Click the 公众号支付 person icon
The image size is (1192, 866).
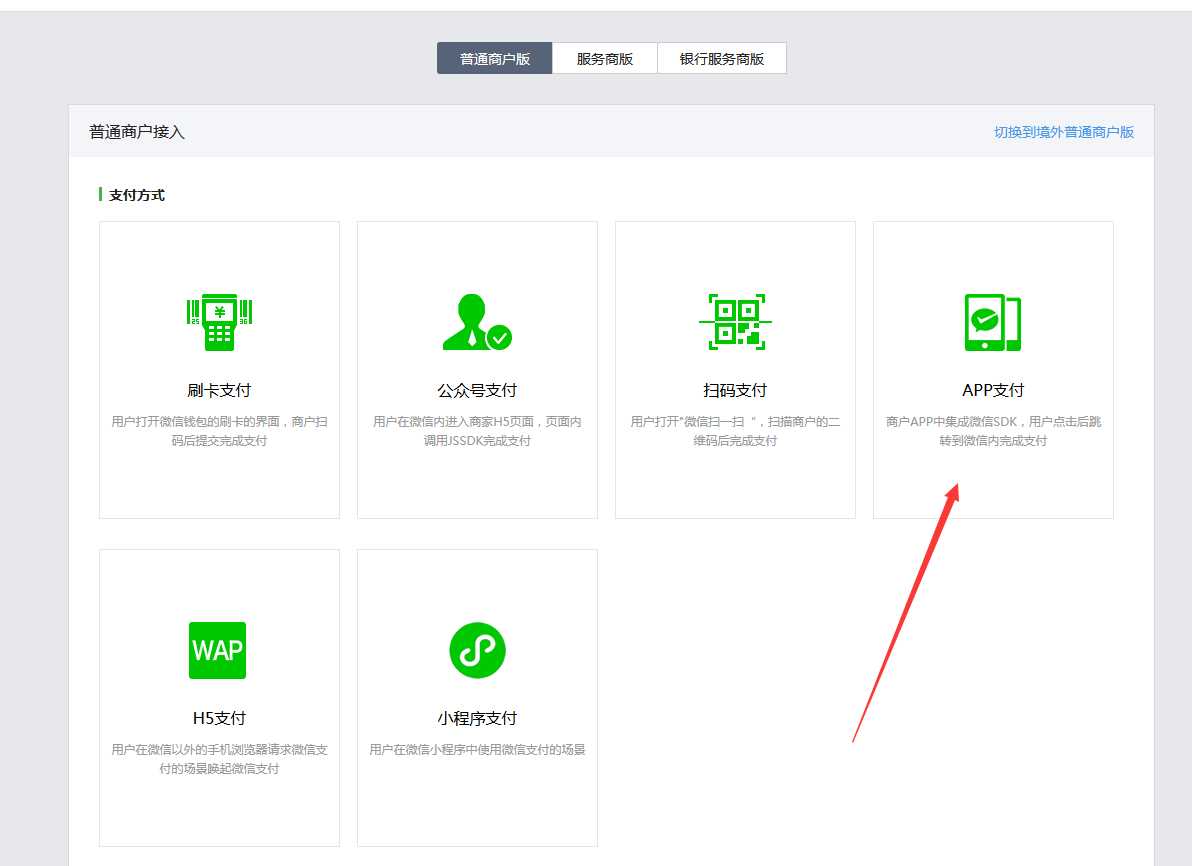(477, 322)
